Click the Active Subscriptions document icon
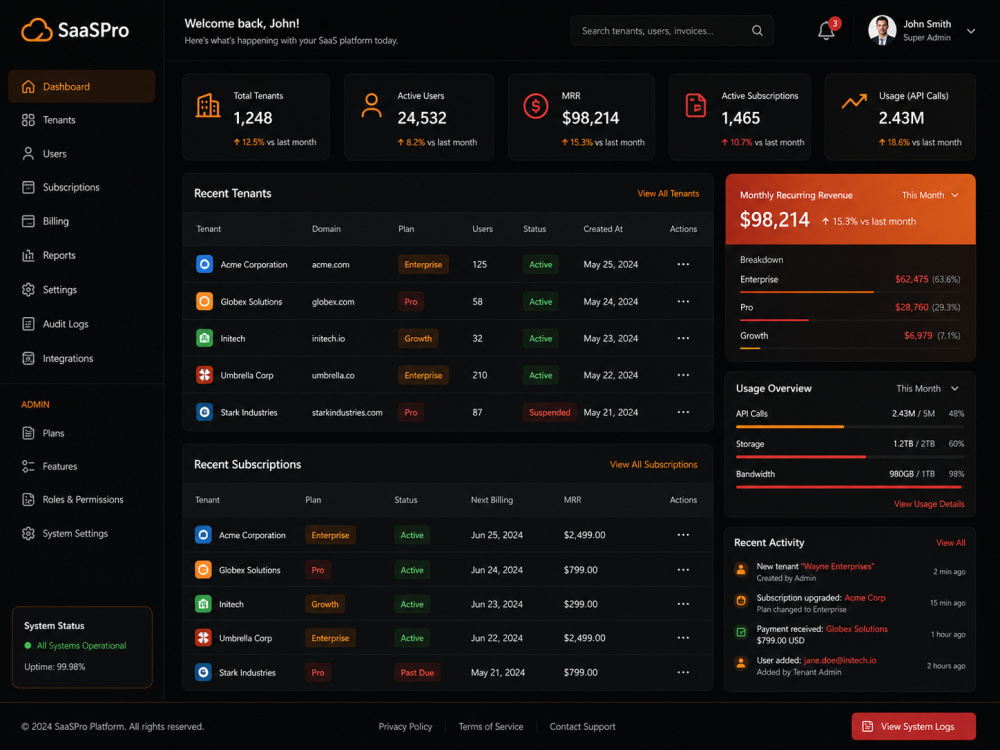Viewport: 1000px width, 750px height. click(x=696, y=105)
